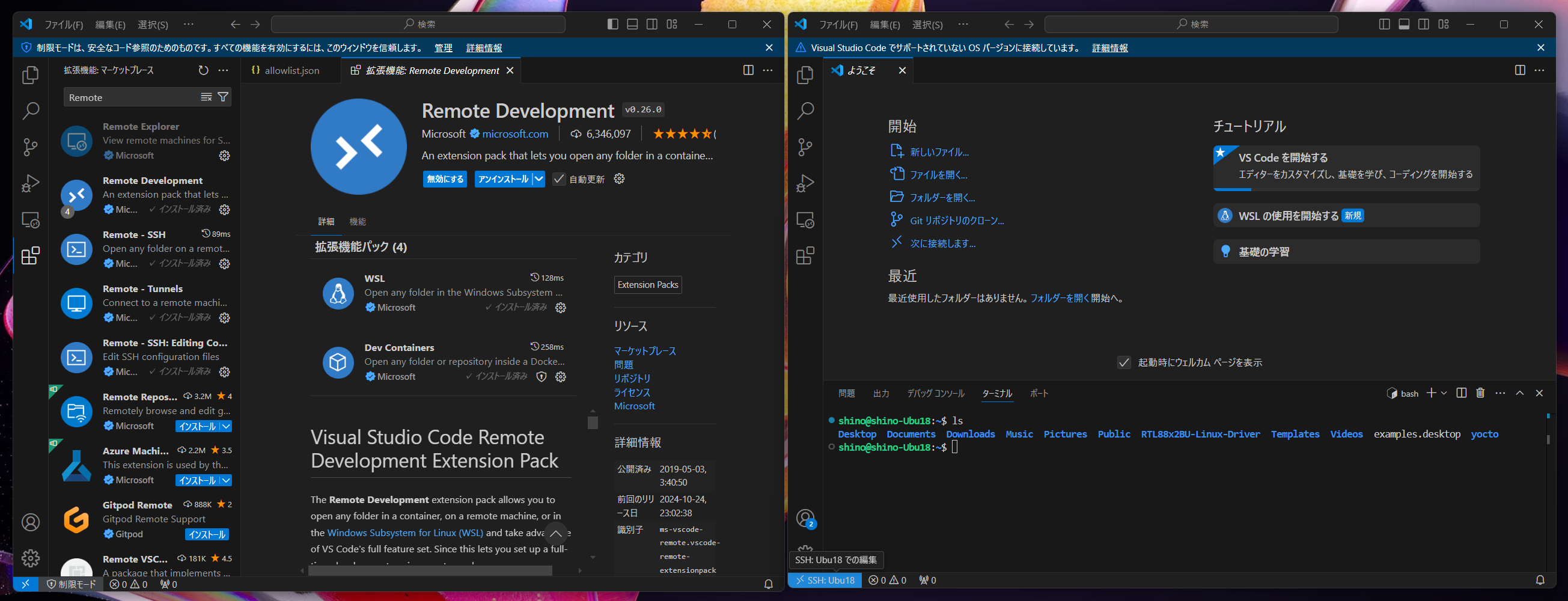The image size is (1568, 601).
Task: Click the 無効にする button
Action: pyautogui.click(x=444, y=178)
